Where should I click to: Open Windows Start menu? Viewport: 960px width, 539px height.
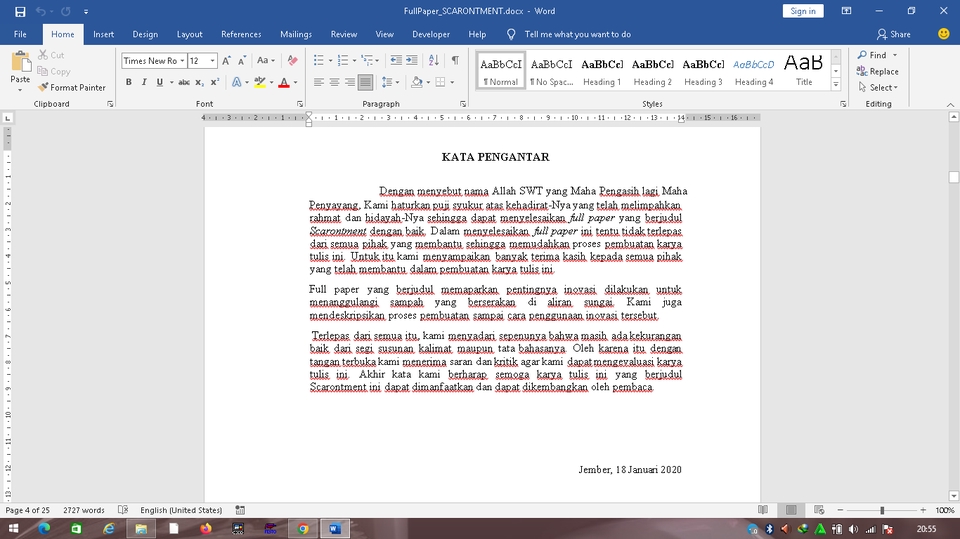[x=13, y=529]
